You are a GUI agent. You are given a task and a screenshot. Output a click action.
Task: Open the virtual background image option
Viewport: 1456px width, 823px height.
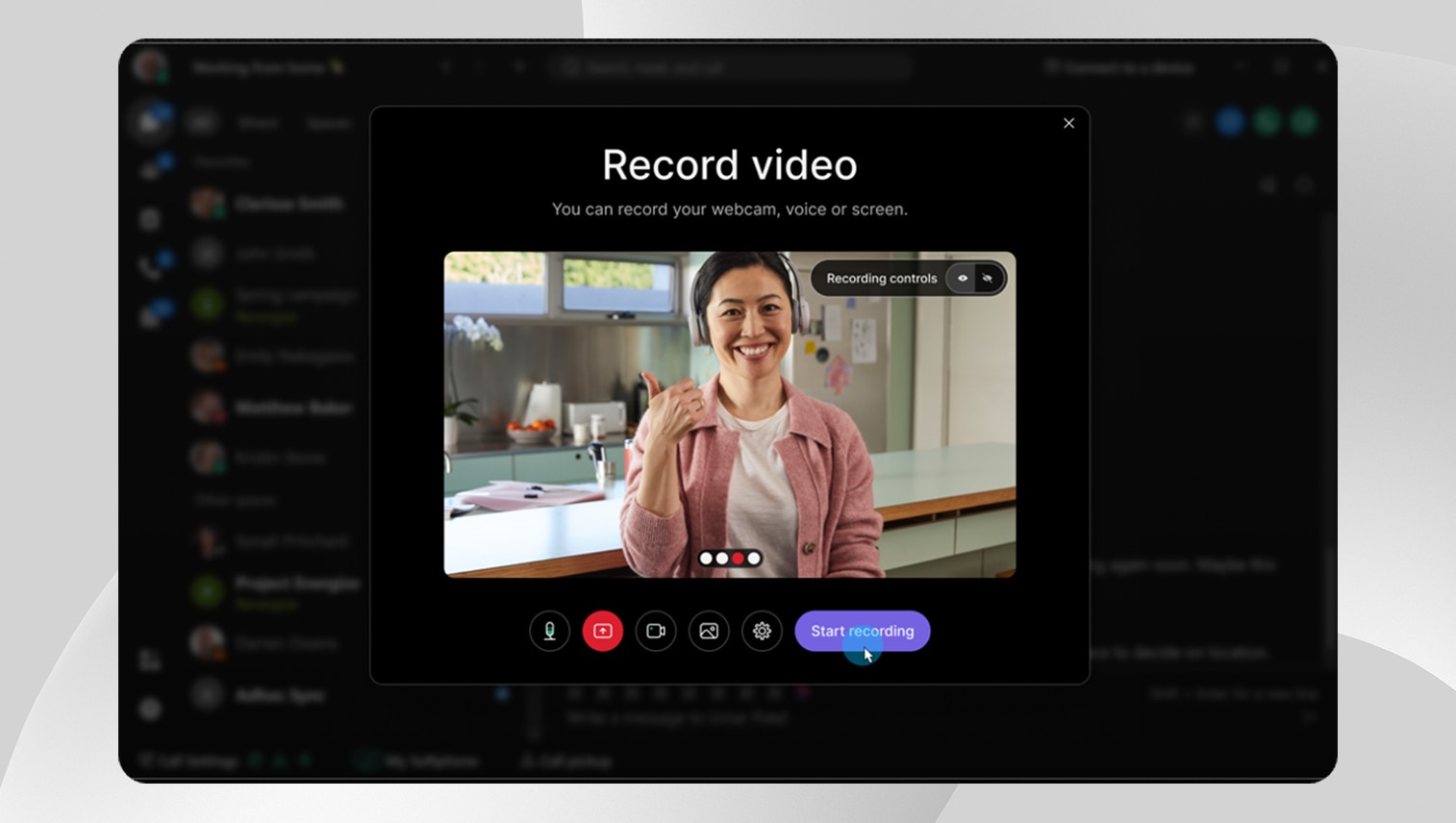(709, 631)
